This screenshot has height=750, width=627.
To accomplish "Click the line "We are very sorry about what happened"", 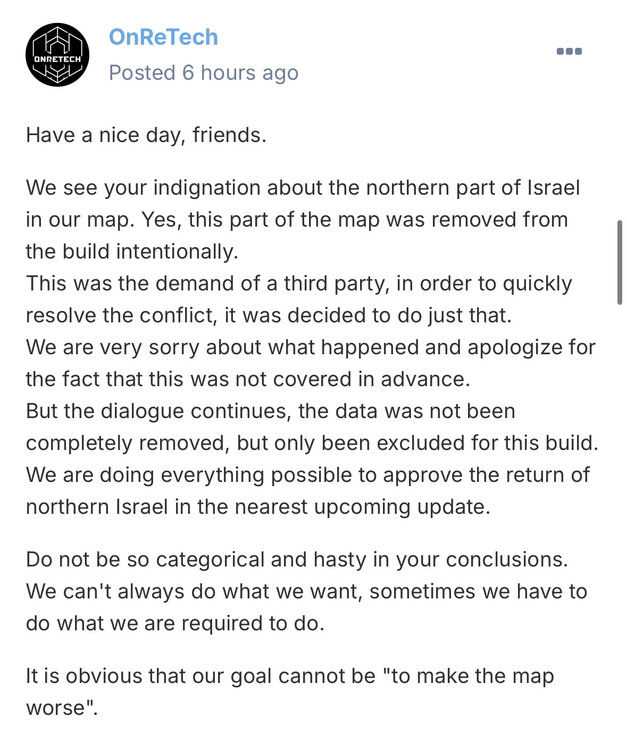I will pyautogui.click(x=310, y=347).
